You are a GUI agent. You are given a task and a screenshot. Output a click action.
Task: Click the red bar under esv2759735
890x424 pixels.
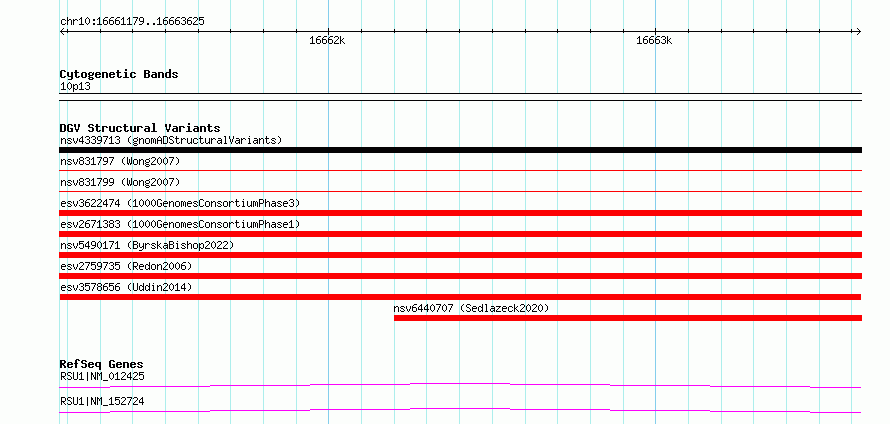pos(460,276)
